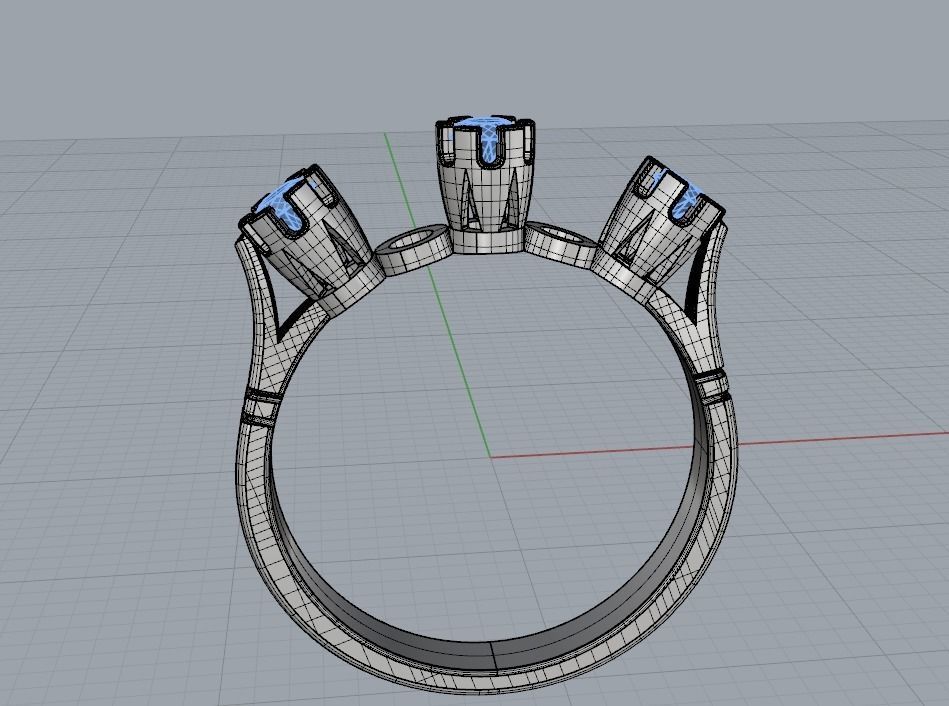Select the center prong setting on ring
This screenshot has width=949, height=706.
(485, 185)
